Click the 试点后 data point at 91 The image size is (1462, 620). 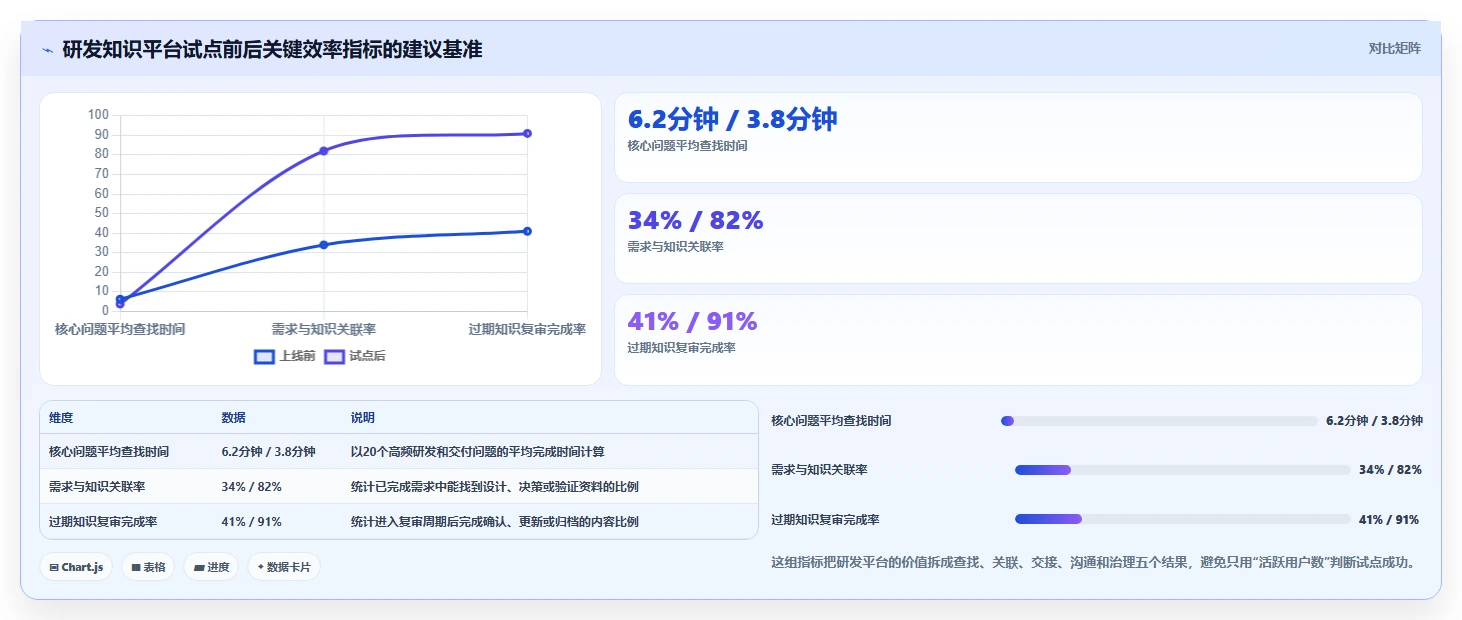coord(527,133)
